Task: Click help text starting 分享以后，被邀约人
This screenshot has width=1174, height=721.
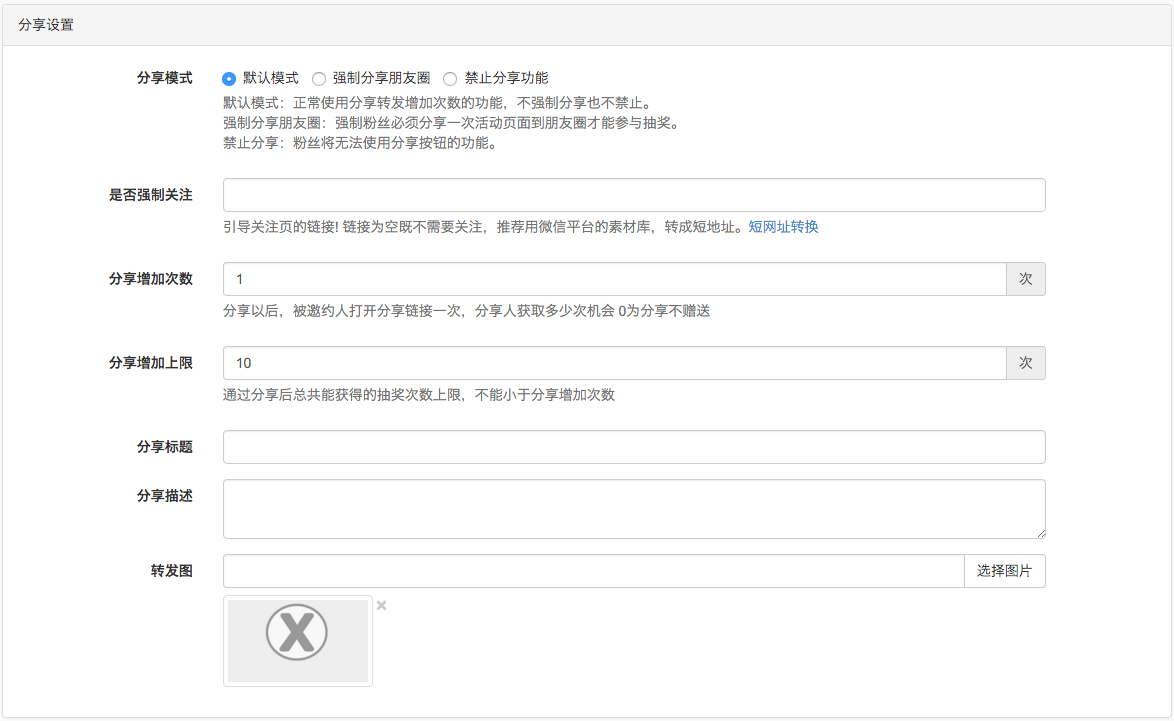Action: [466, 311]
